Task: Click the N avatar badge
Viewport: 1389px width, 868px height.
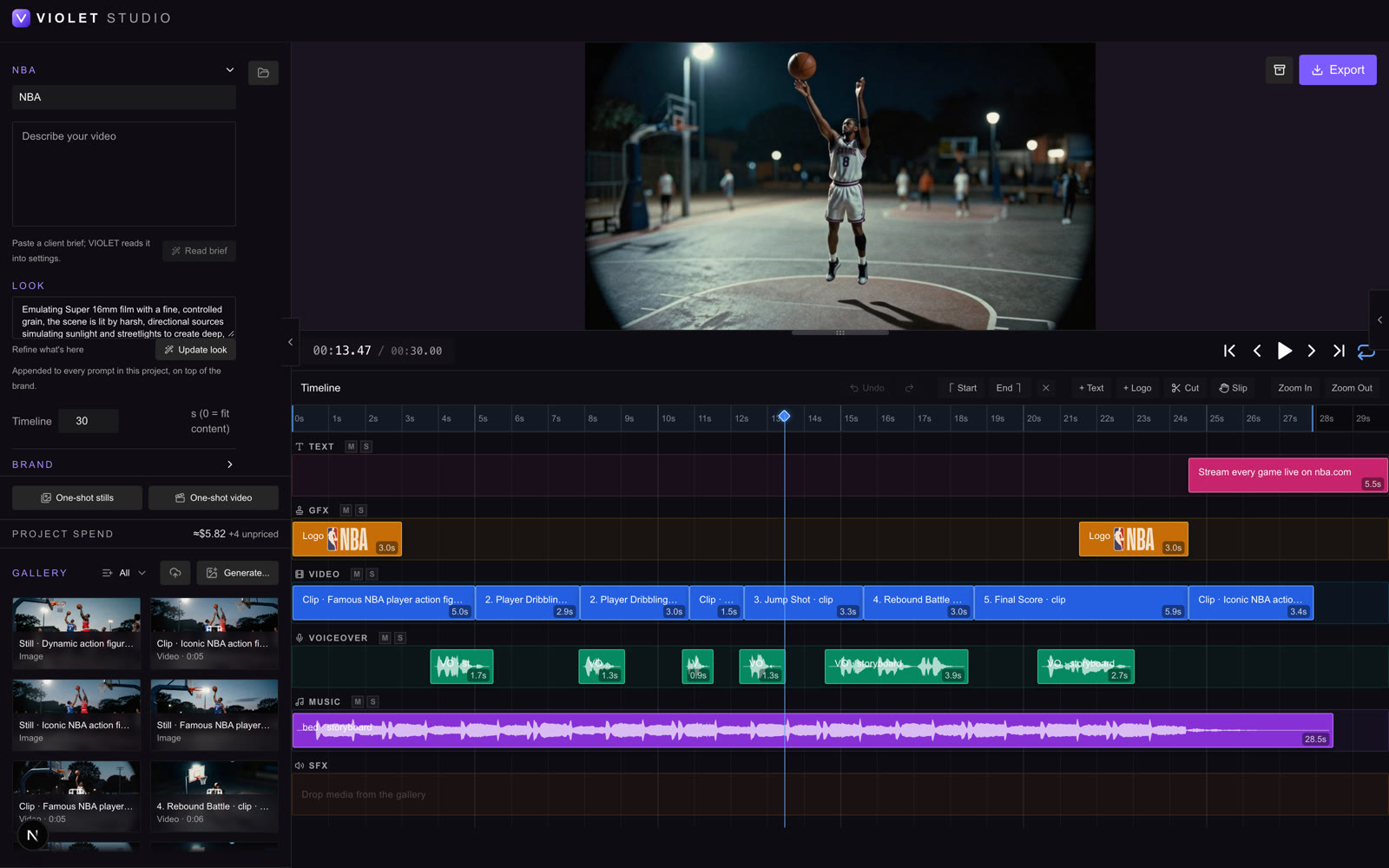Action: [x=32, y=835]
